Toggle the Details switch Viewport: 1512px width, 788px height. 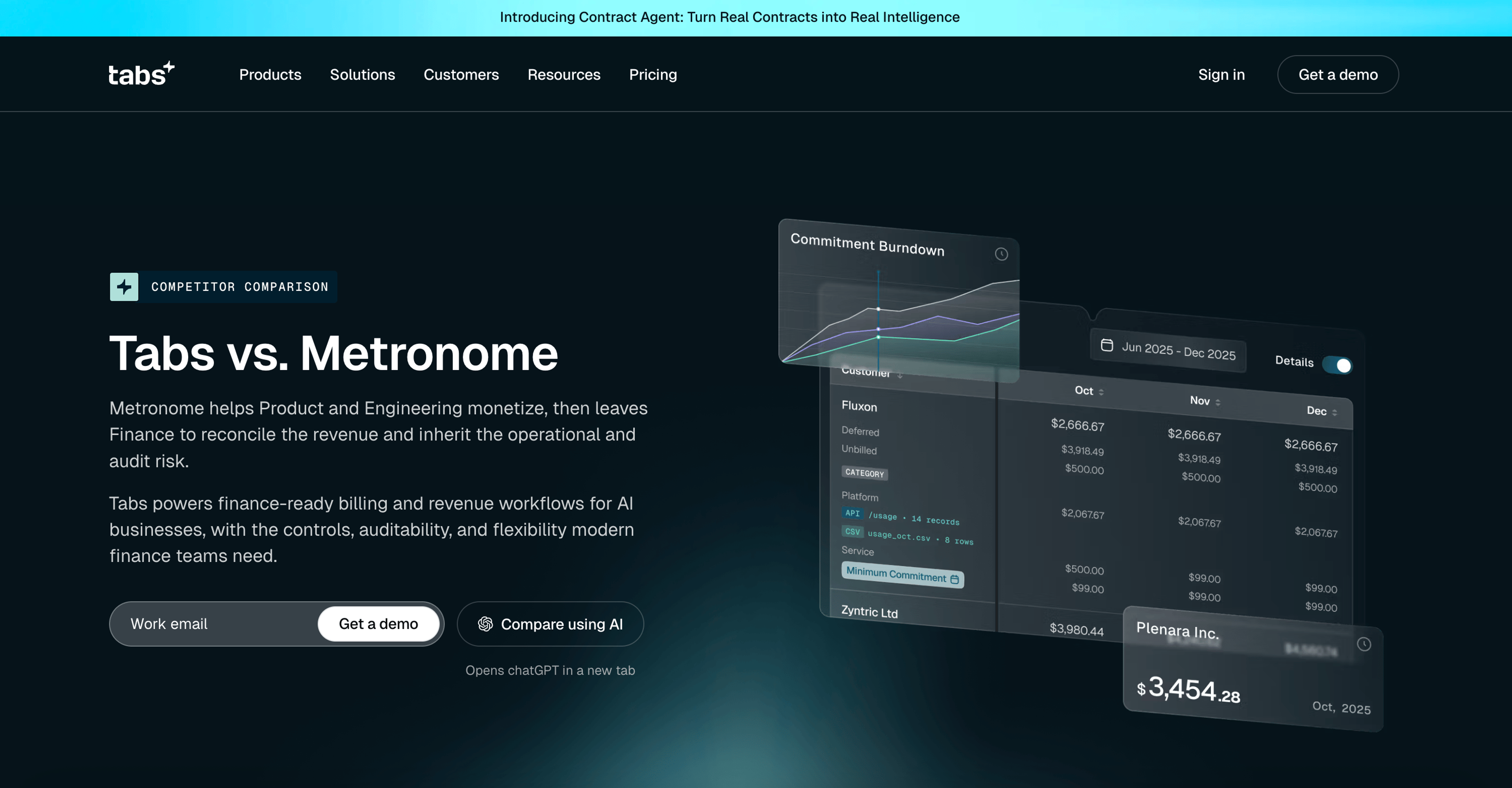tap(1337, 365)
